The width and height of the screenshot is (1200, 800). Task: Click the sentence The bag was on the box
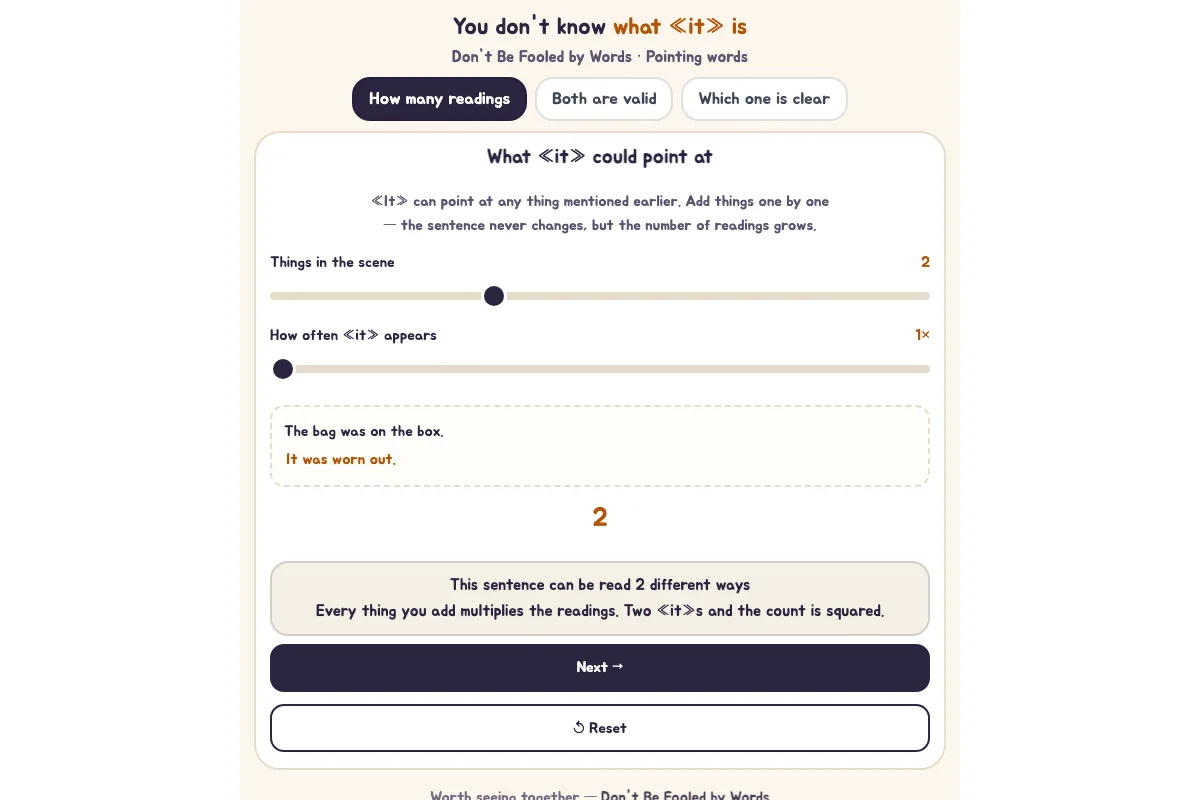pyautogui.click(x=364, y=431)
